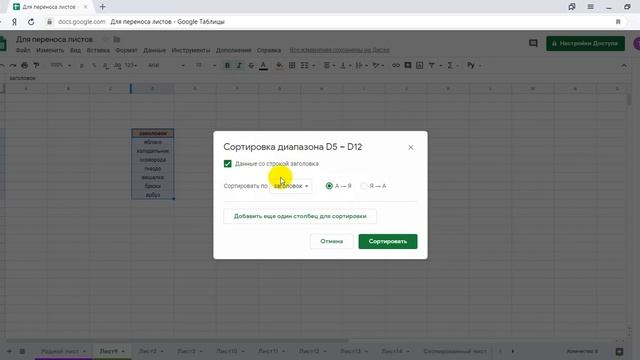This screenshot has height=360, width=640.
Task: Click the Insert link icon
Action: coord(396,65)
